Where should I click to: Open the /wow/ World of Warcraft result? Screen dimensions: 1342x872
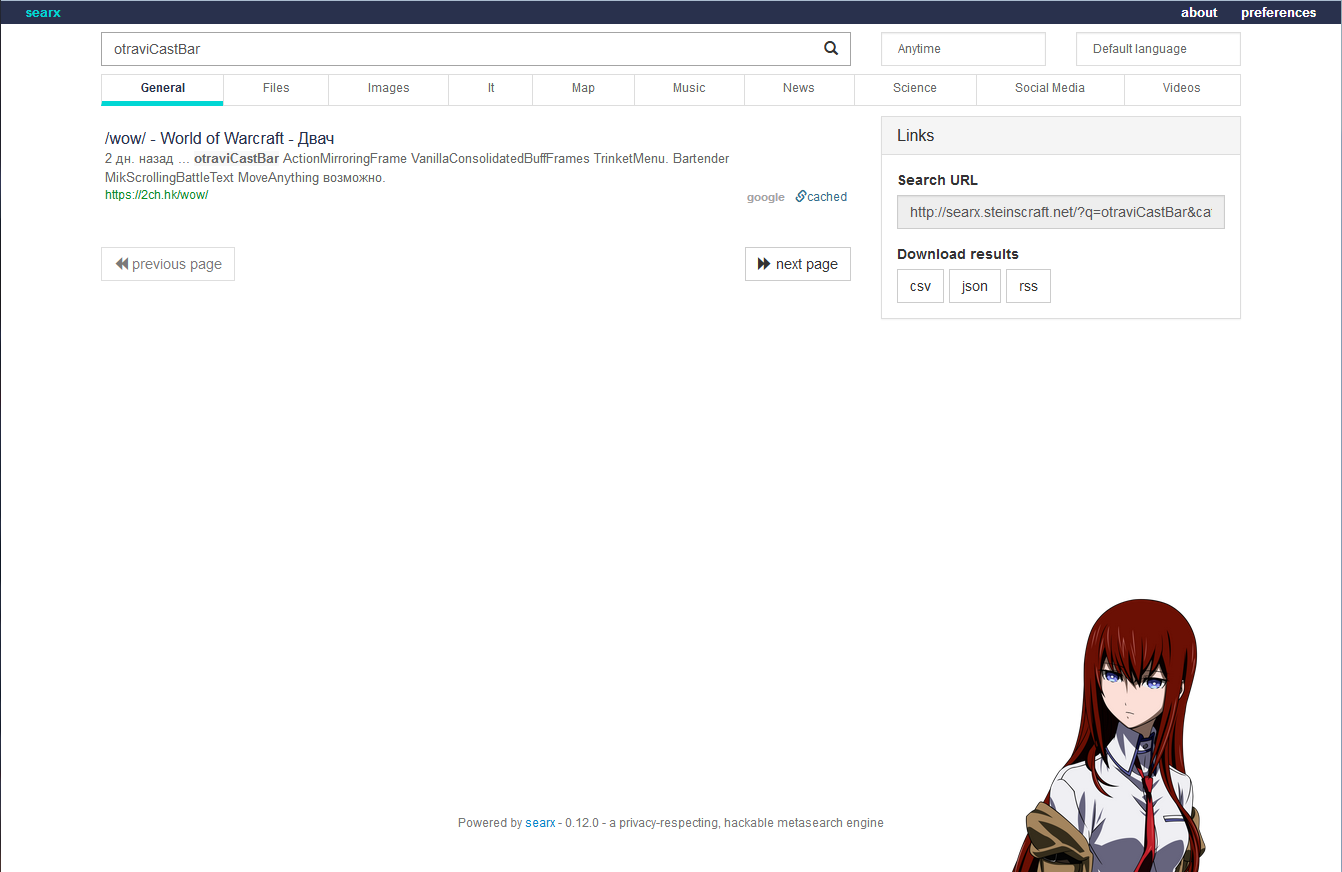click(x=219, y=138)
